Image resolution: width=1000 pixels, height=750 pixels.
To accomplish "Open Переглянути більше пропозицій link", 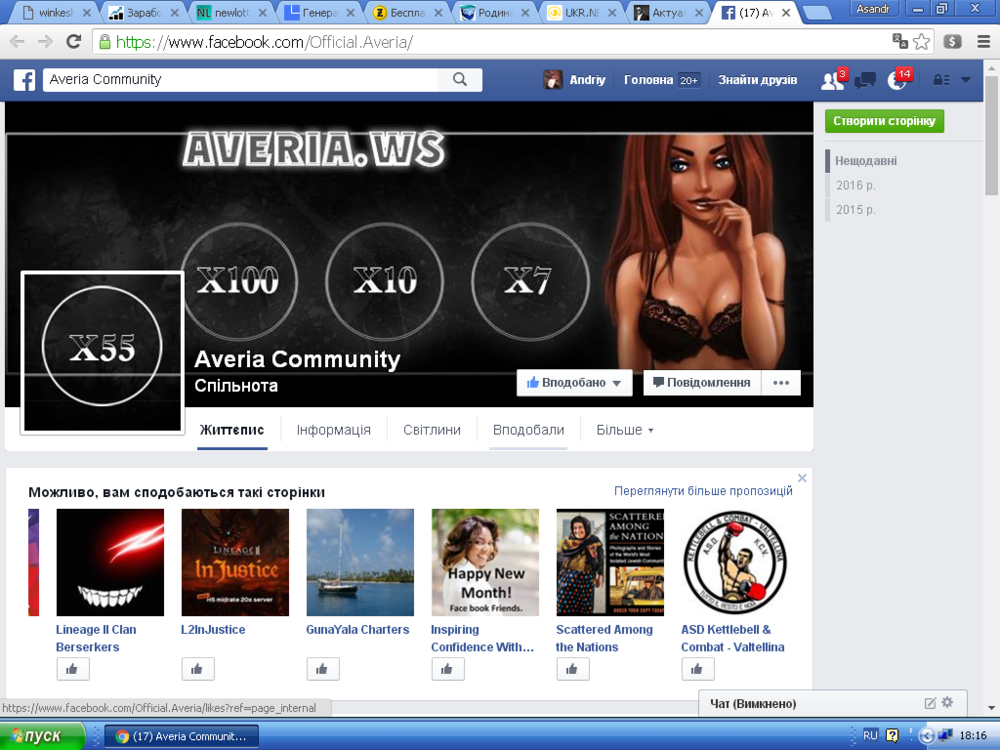I will pos(703,491).
